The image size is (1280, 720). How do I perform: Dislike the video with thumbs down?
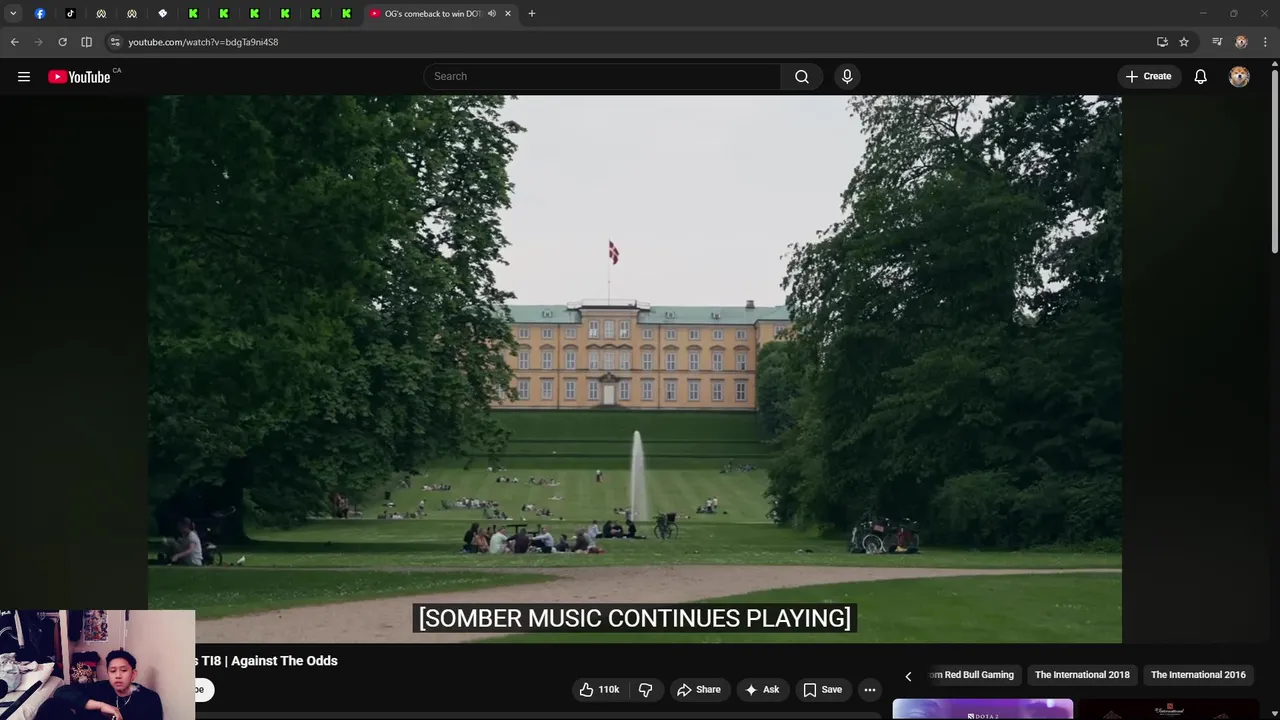tap(646, 690)
